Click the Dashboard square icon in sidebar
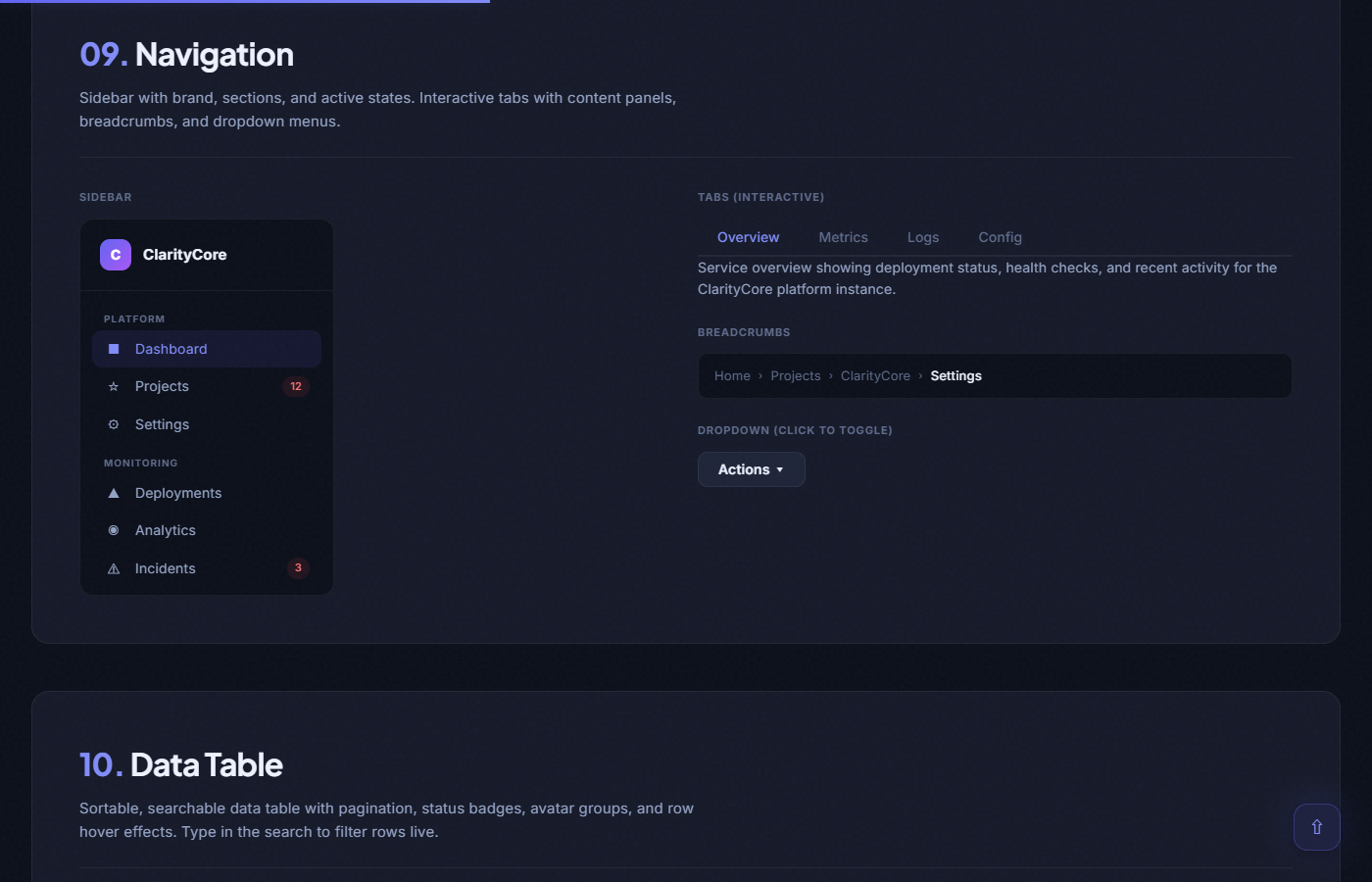Image resolution: width=1372 pixels, height=882 pixels. pyautogui.click(x=114, y=349)
